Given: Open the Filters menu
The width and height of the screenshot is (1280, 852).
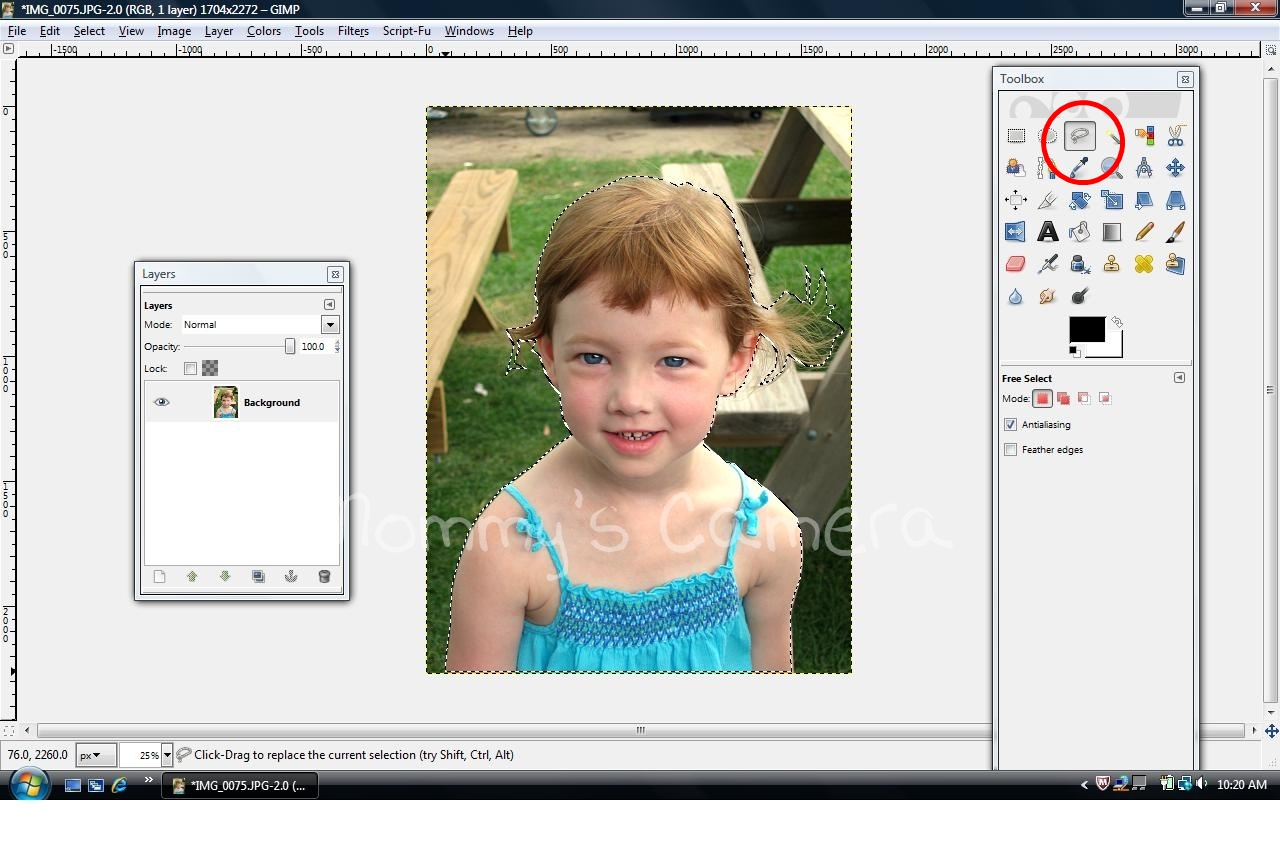Looking at the screenshot, I should pos(353,31).
